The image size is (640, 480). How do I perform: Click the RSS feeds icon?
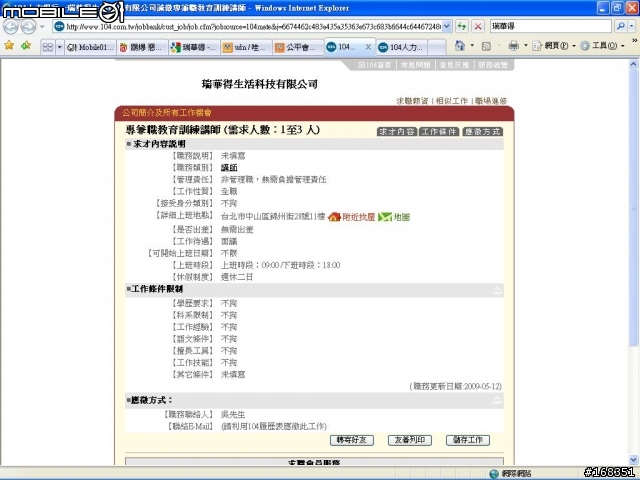point(486,46)
